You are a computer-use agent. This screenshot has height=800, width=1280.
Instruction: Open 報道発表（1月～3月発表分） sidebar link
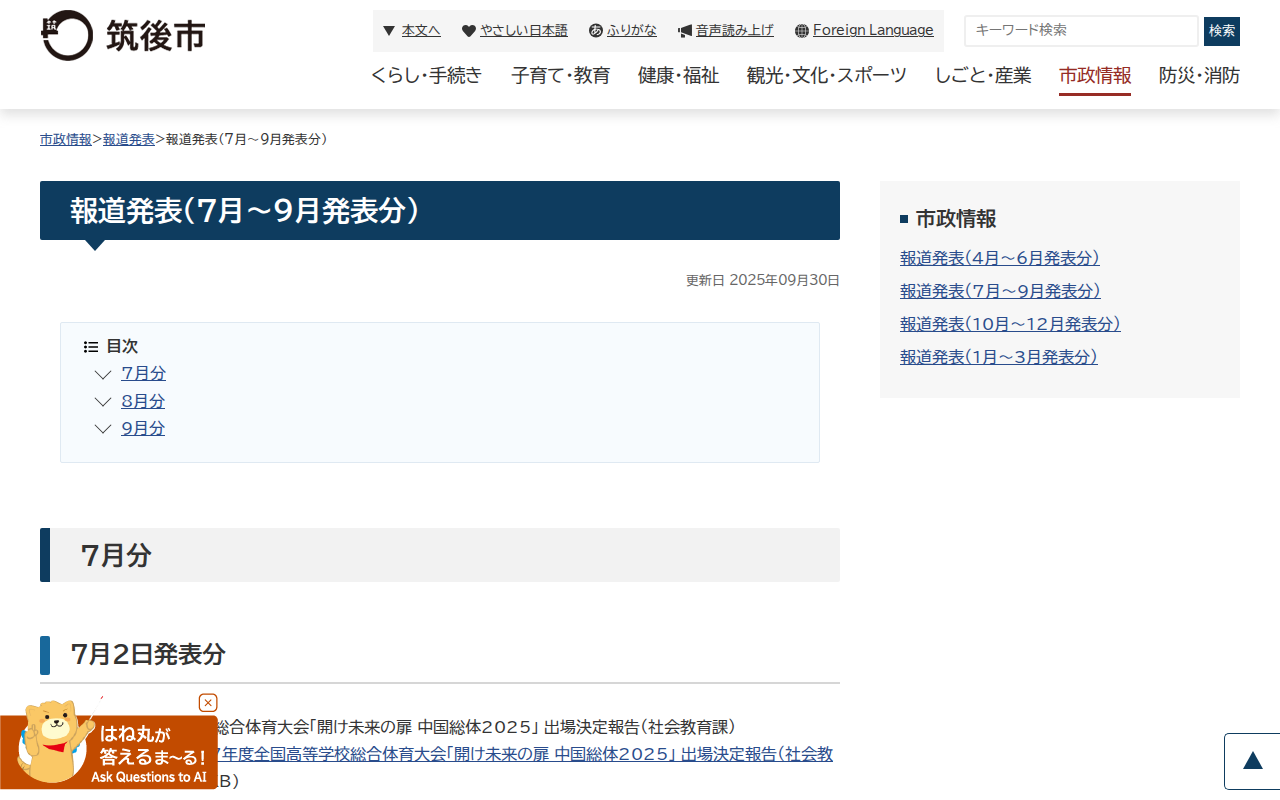pos(999,357)
